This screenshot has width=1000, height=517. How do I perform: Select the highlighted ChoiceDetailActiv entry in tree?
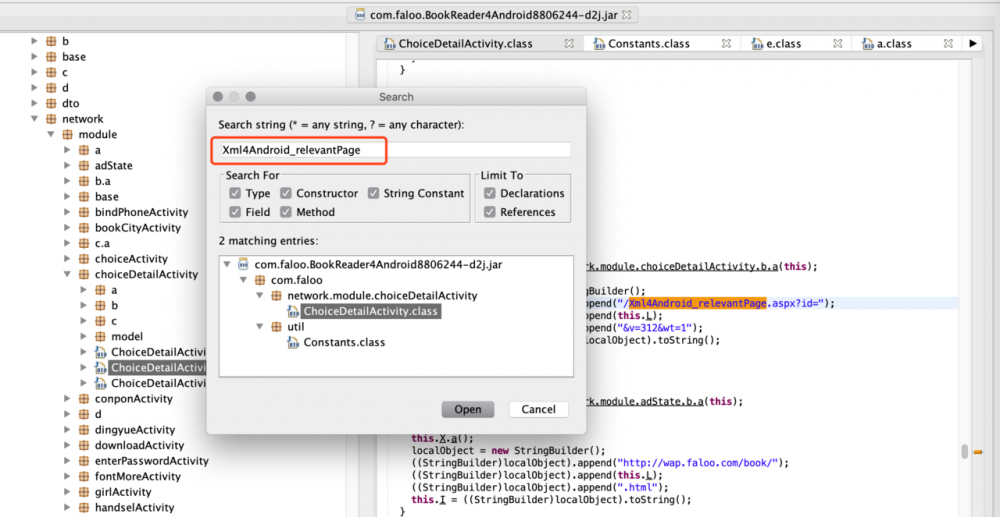point(158,368)
